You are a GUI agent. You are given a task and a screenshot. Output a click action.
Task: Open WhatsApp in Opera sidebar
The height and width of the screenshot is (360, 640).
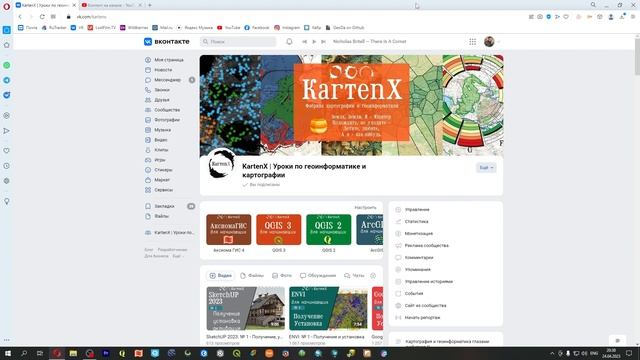click(x=7, y=65)
